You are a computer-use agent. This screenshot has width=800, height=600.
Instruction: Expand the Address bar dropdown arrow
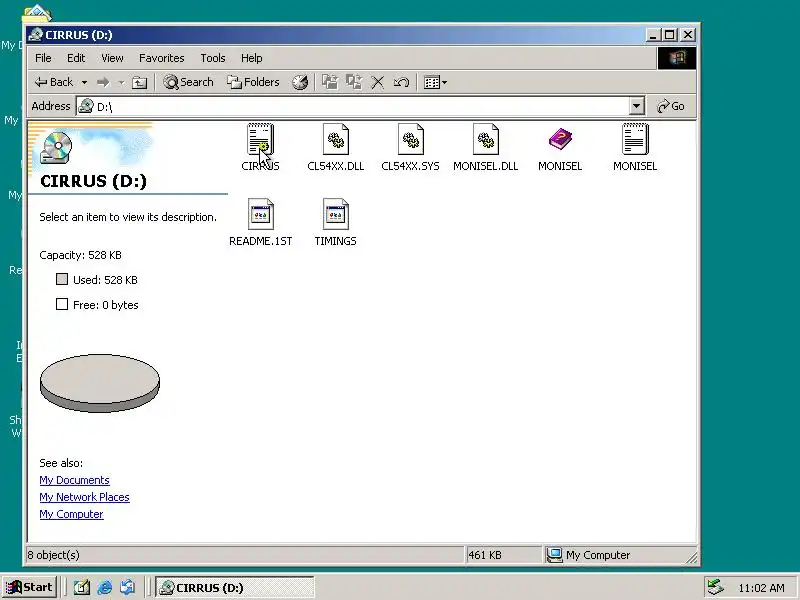tap(636, 106)
